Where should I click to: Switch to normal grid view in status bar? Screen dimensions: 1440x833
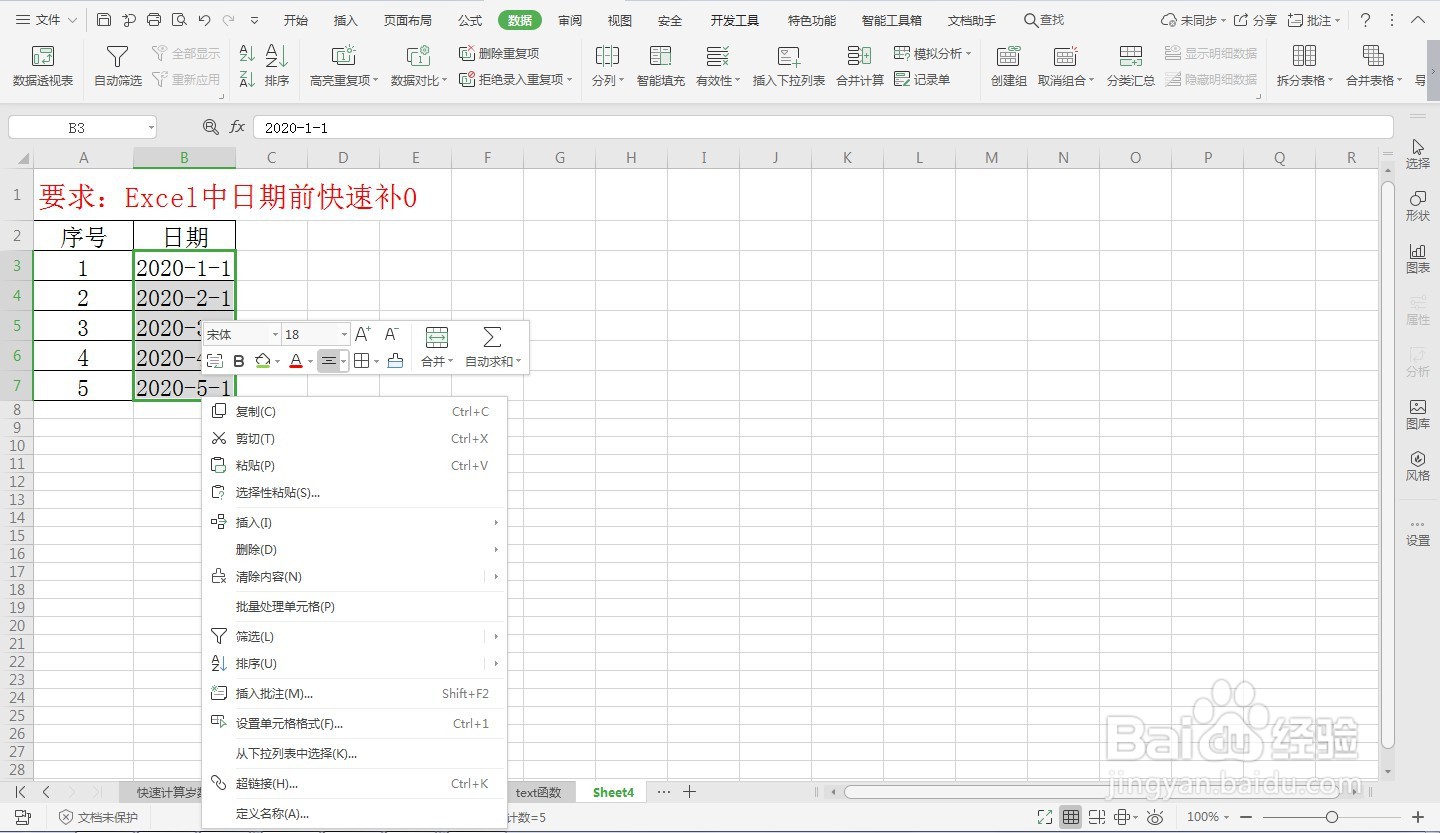click(x=1071, y=817)
